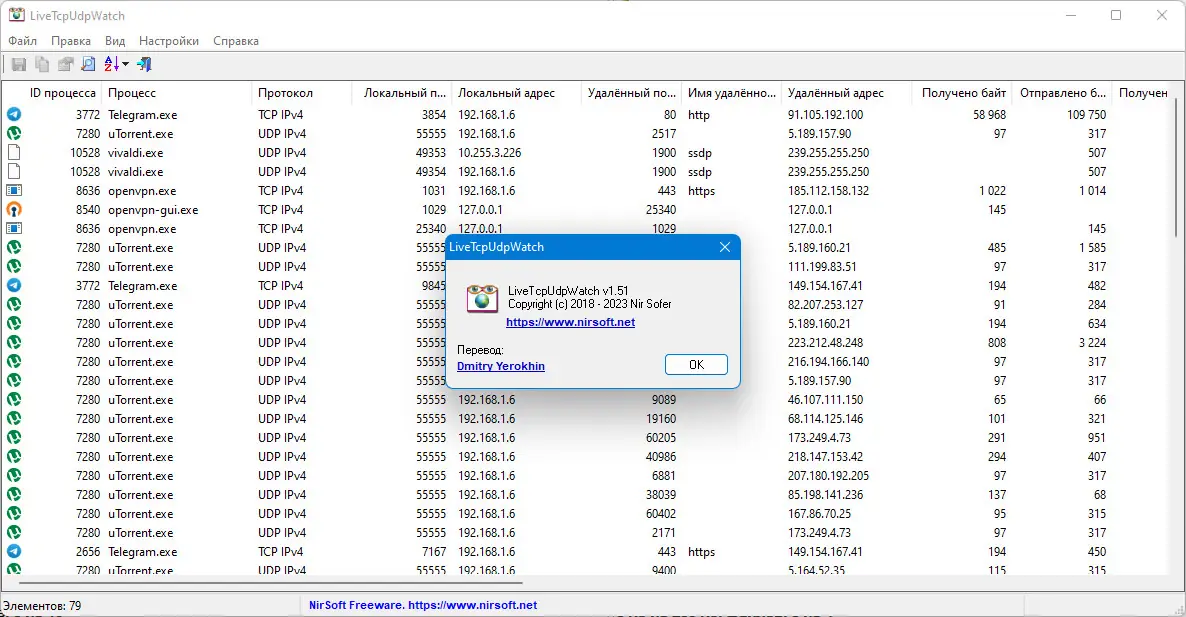Screen dimensions: 1186x617
Task: Open the sort icon's dropdown arrow
Action: [x=126, y=64]
